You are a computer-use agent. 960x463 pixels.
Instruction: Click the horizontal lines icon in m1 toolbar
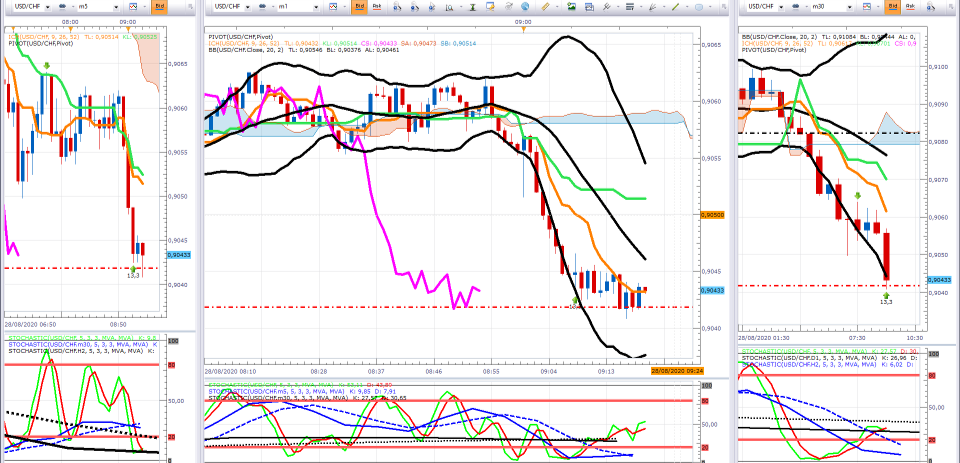coord(629,6)
